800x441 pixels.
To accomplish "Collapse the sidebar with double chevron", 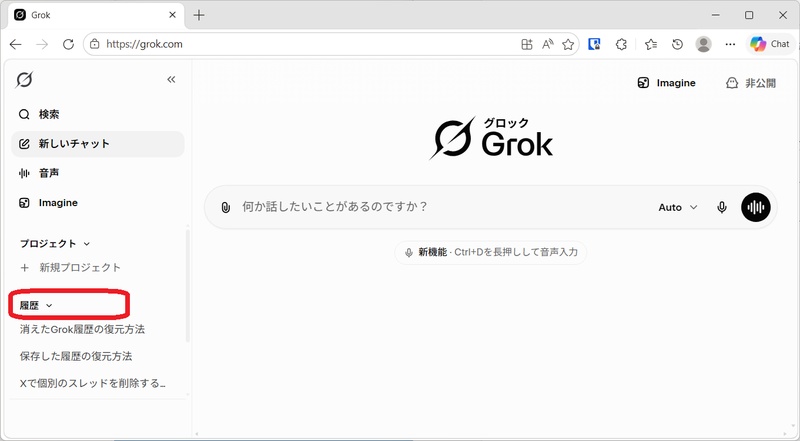I will point(171,79).
